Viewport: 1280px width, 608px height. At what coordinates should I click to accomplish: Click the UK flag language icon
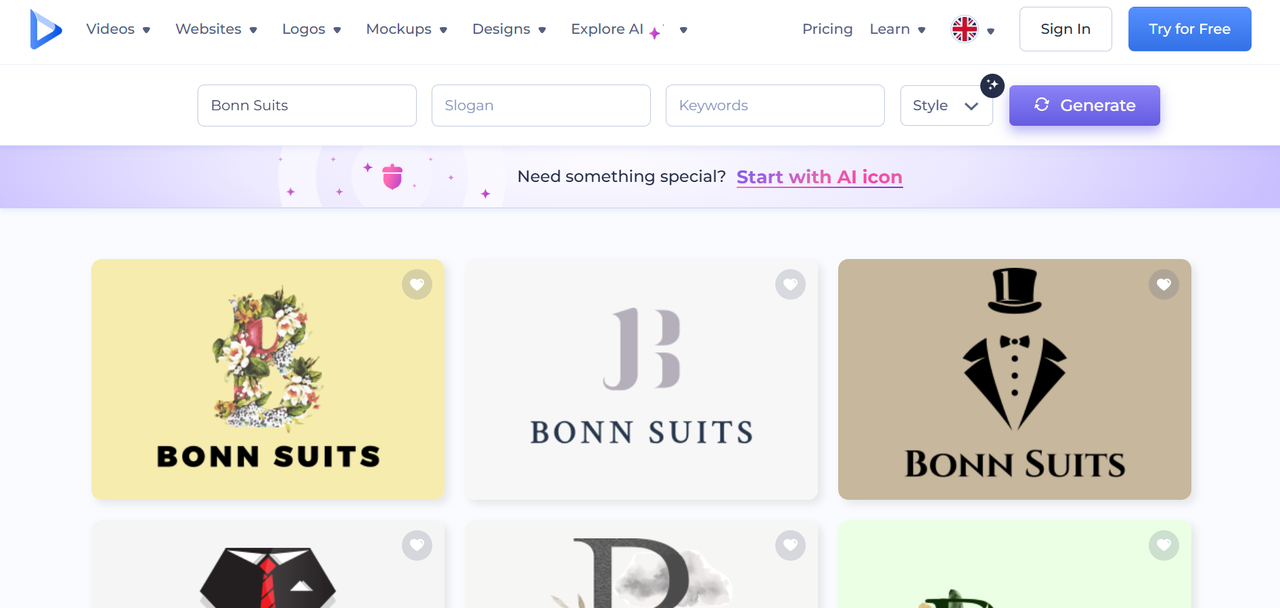tap(964, 30)
